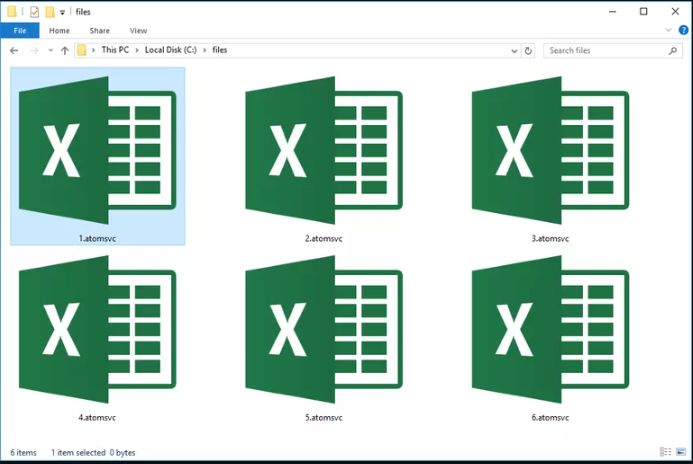Click the 1.atomsvc file name label
The image size is (693, 464).
97,239
